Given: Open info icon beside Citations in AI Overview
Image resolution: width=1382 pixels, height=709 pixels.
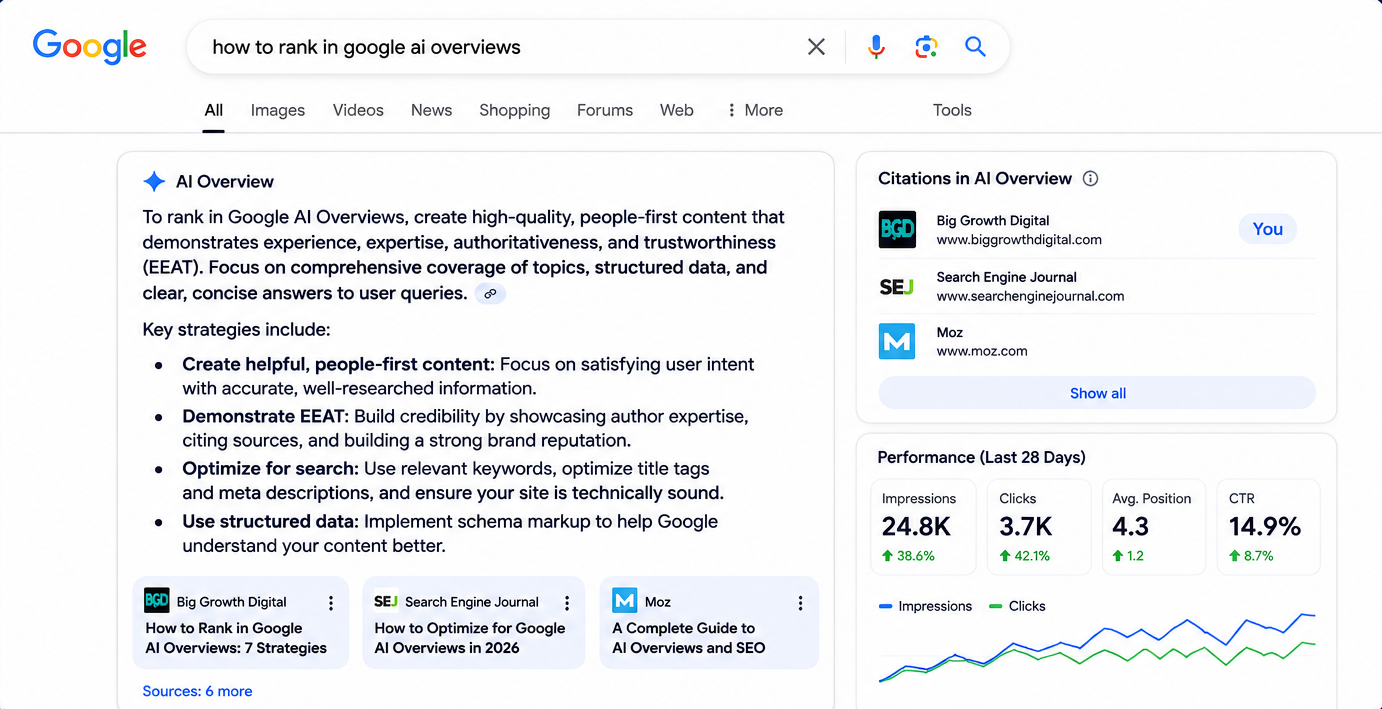Looking at the screenshot, I should pyautogui.click(x=1090, y=179).
